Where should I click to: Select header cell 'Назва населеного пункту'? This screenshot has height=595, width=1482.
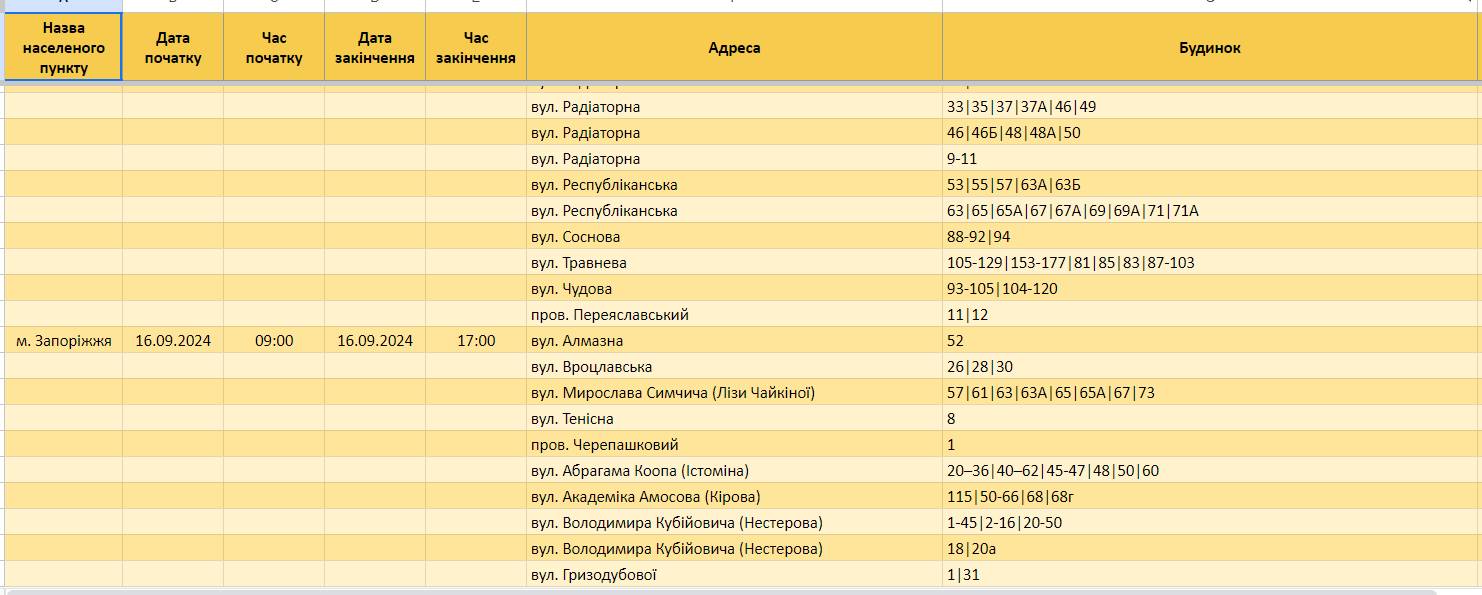(x=64, y=47)
